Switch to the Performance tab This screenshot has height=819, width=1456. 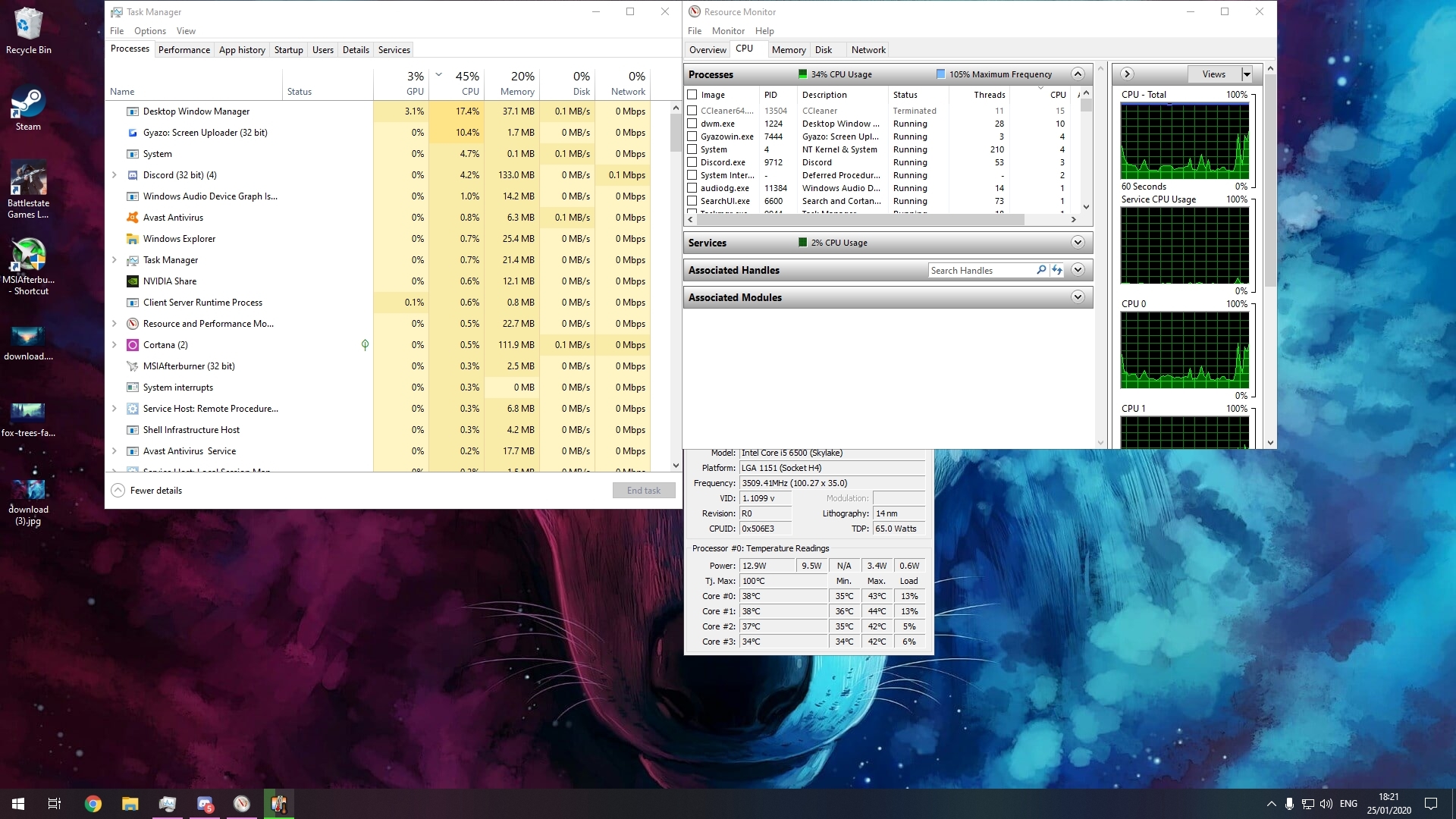184,50
